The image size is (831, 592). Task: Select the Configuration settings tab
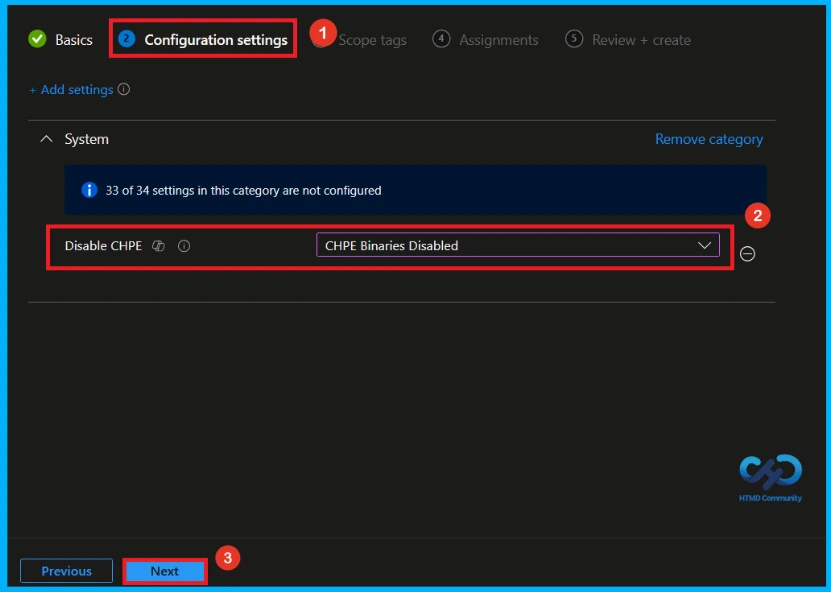click(x=203, y=40)
